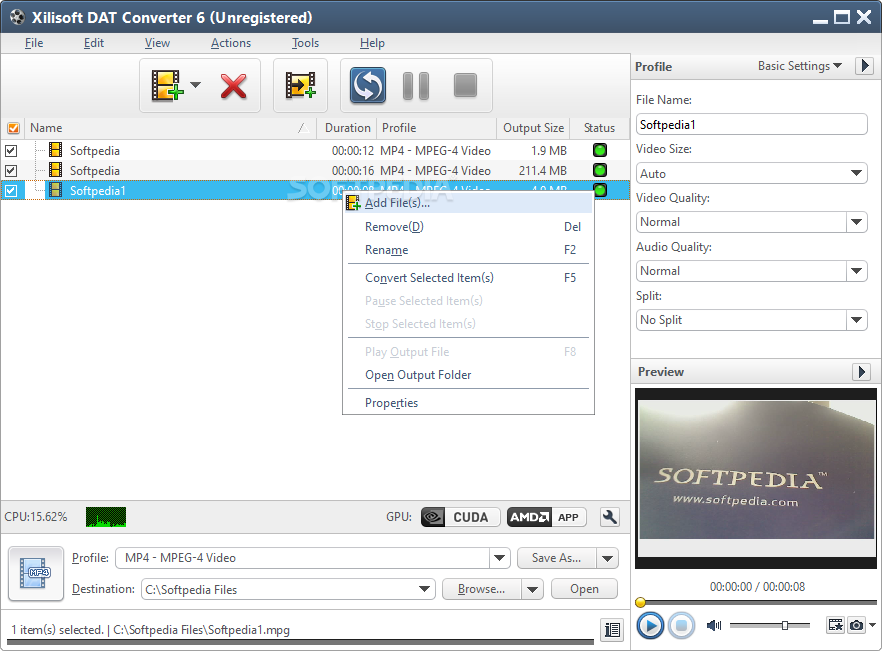This screenshot has width=882, height=651.
Task: Click the wrench GPU settings icon
Action: coord(610,517)
